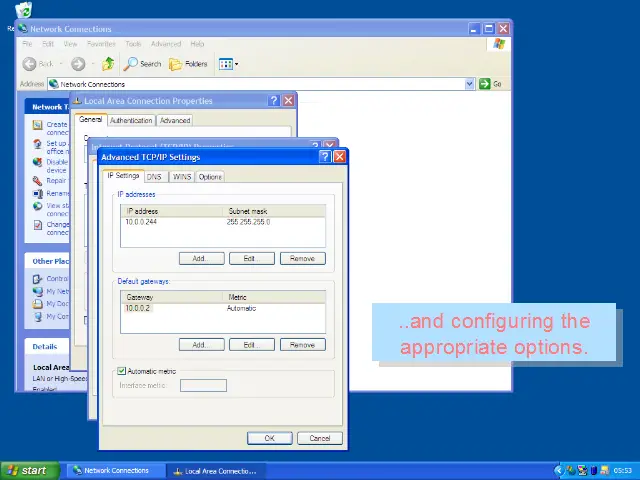Select the 10.0.0.2 gateway entry

[137, 308]
